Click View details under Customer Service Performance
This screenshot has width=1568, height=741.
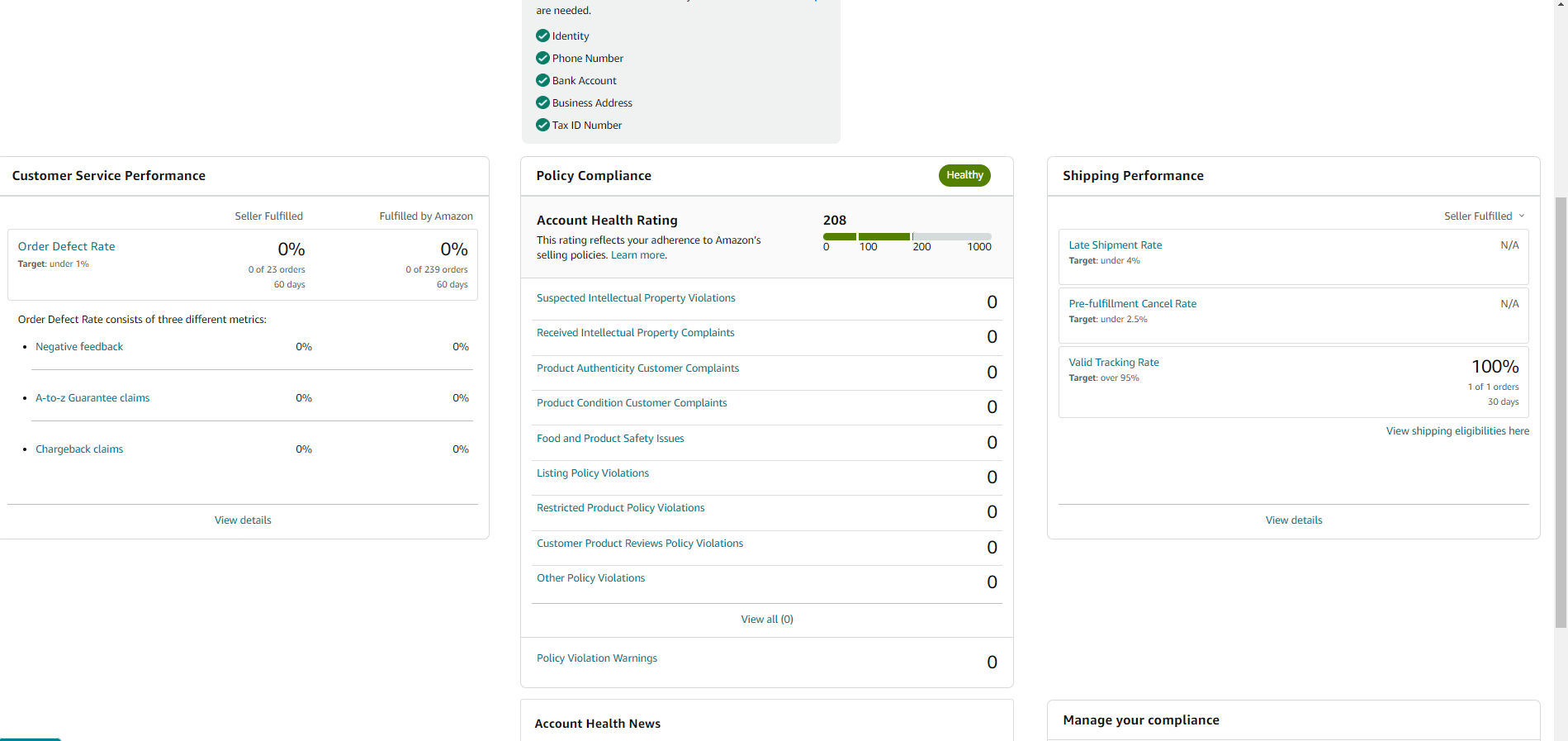[x=243, y=520]
